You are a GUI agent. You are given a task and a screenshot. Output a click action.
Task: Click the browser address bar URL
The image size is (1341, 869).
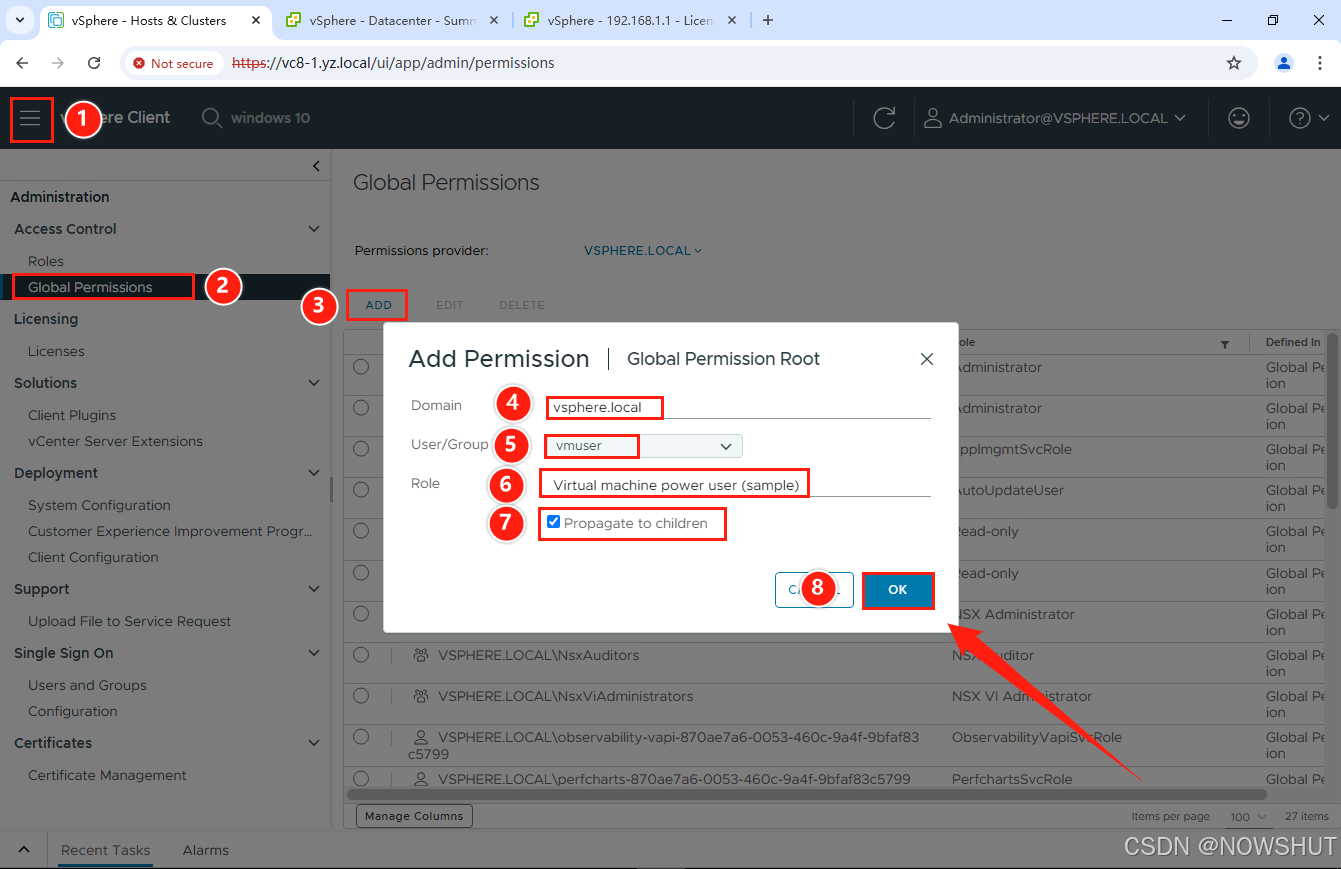tap(393, 63)
